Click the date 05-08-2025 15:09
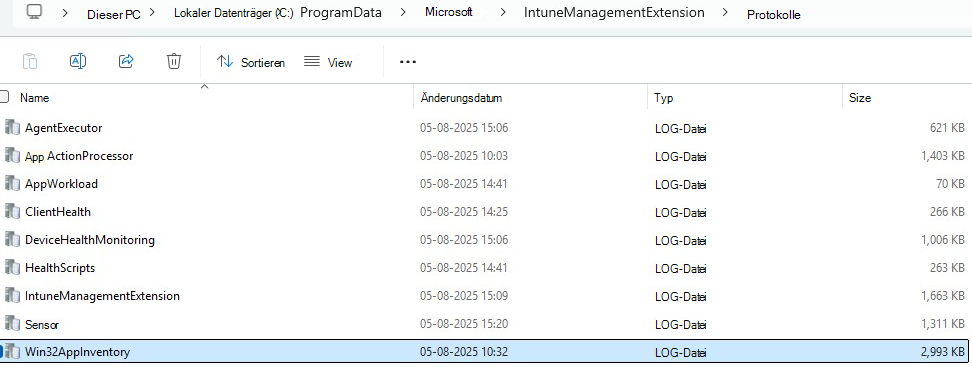 coord(464,296)
